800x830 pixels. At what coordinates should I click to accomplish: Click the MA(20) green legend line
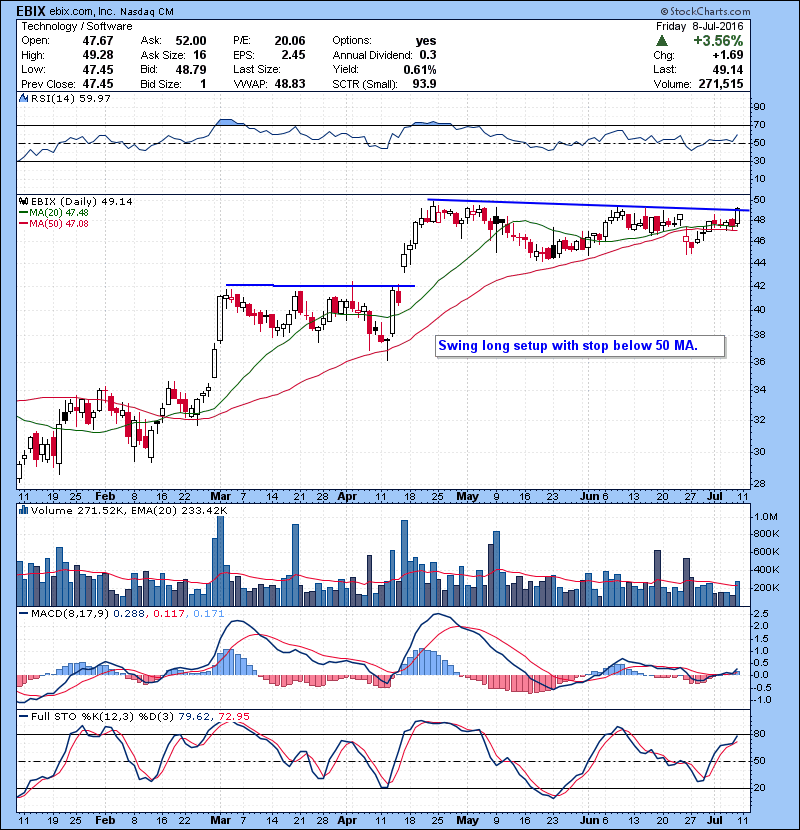coord(23,213)
